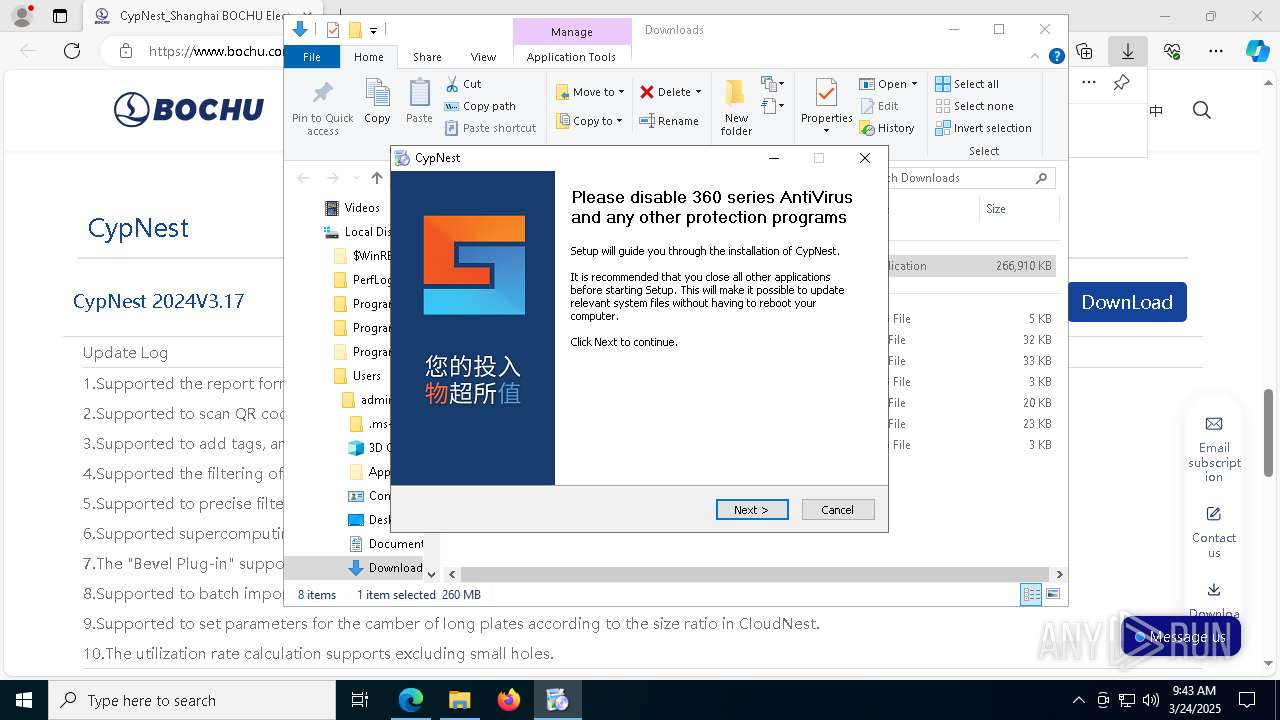Image resolution: width=1280 pixels, height=720 pixels.
Task: Click Copy path in ribbon
Action: click(x=480, y=106)
